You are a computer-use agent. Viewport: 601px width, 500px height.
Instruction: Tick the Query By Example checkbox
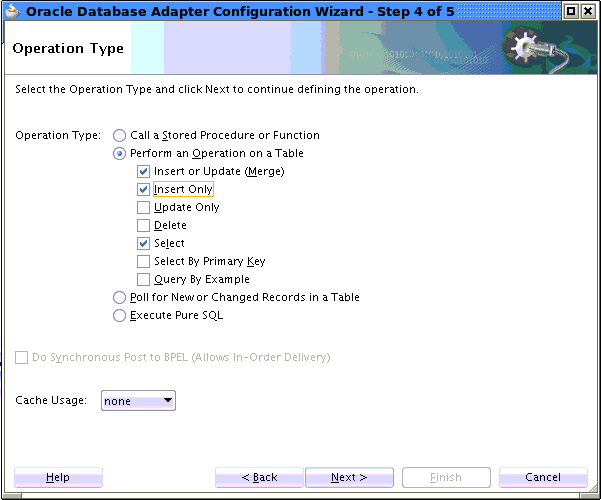click(x=143, y=280)
